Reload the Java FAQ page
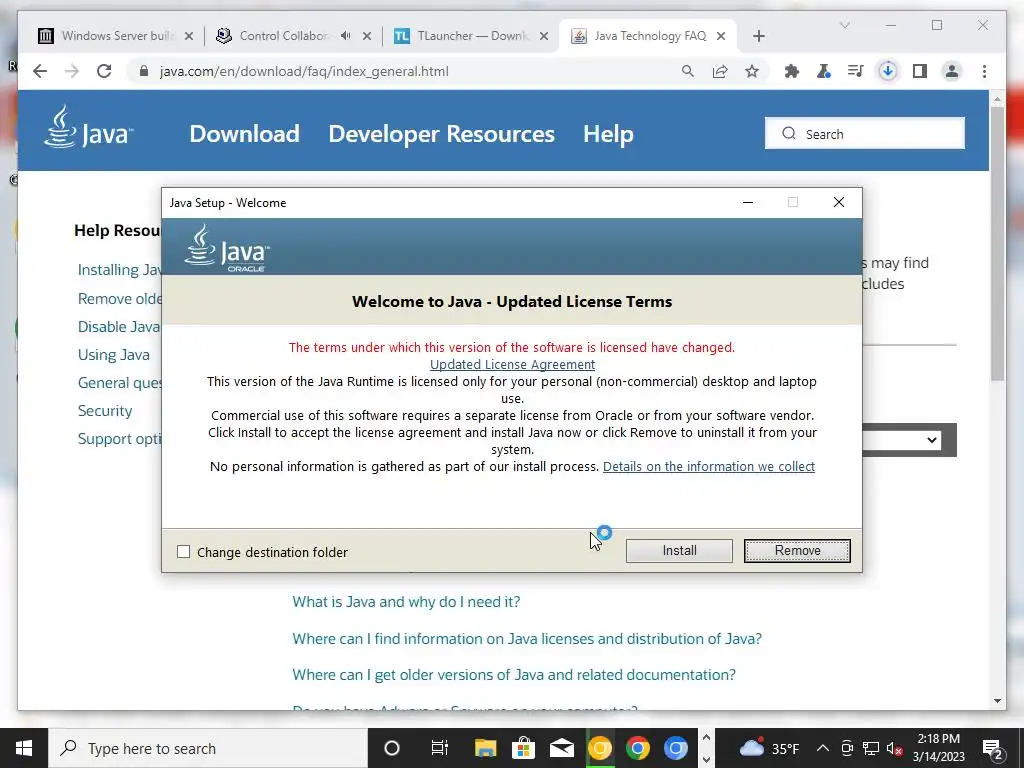This screenshot has width=1024, height=768. 104,71
